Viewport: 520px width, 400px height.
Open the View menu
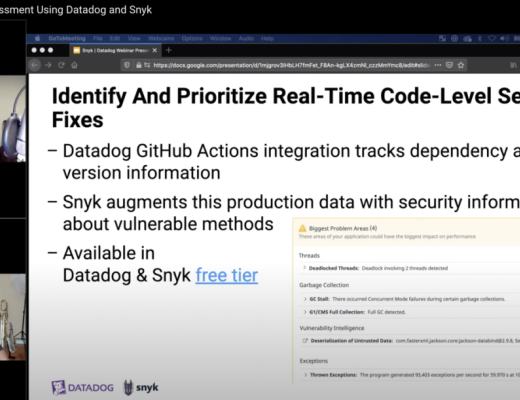coord(134,38)
